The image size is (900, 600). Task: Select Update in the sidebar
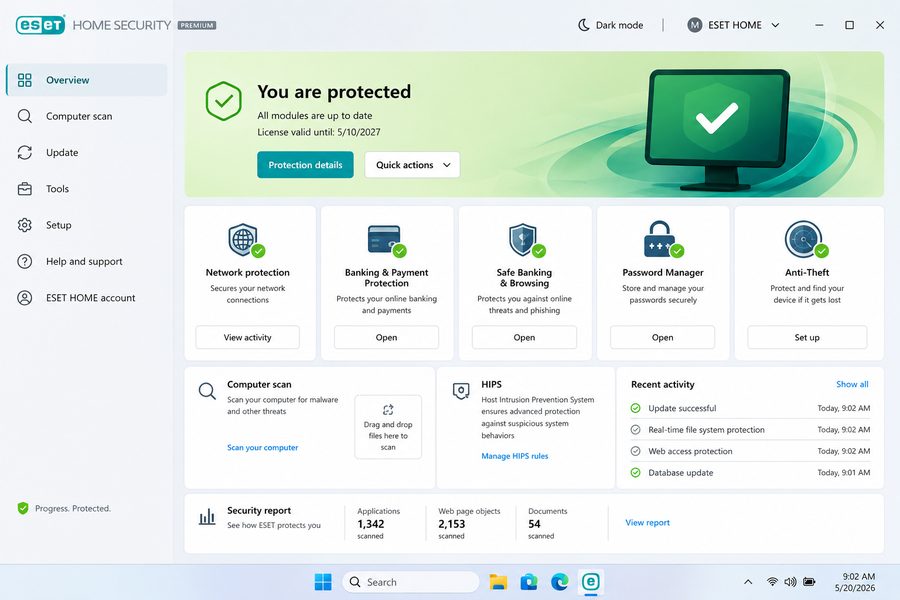coord(87,152)
